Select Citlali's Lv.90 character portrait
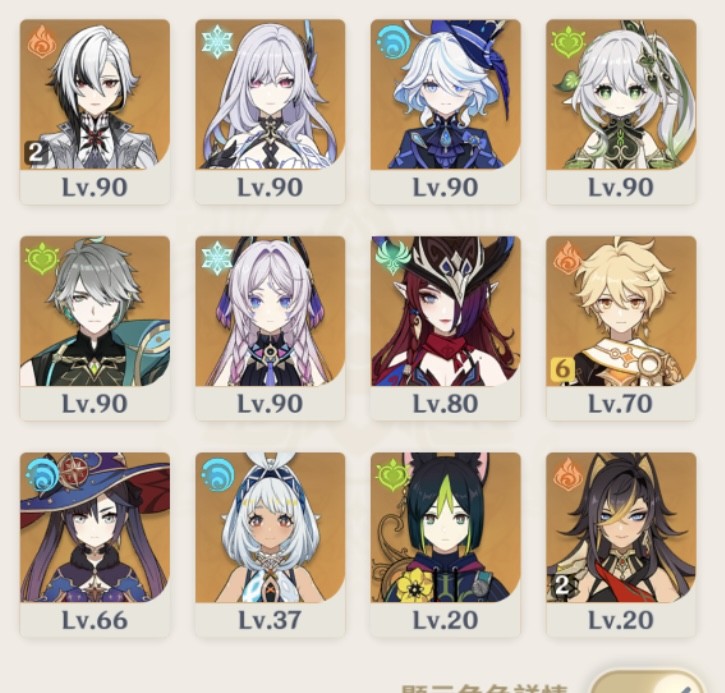The image size is (725, 693). 270,311
